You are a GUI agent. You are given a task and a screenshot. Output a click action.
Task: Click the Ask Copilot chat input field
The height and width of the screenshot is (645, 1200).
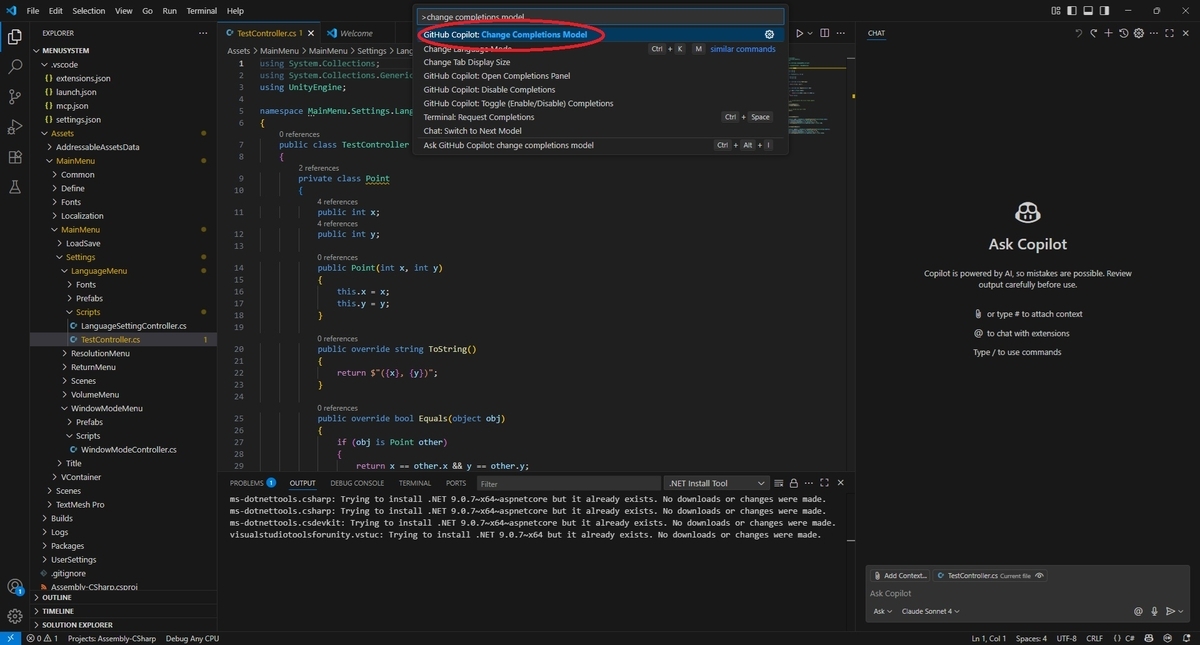coord(1027,593)
